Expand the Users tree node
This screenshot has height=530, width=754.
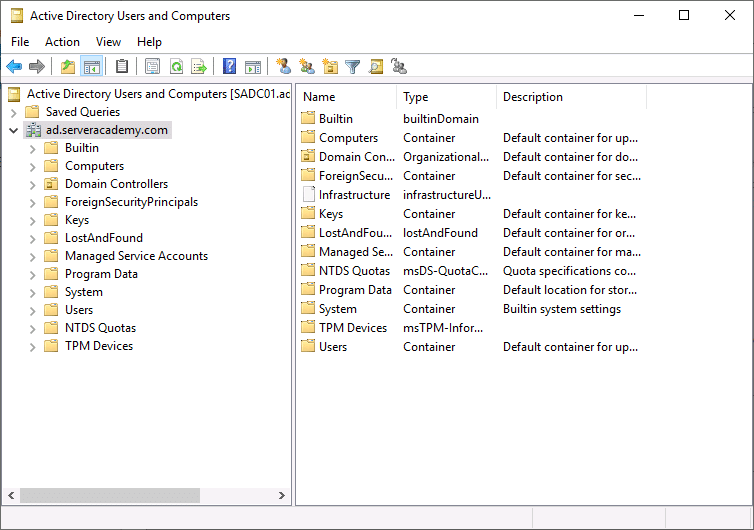[32, 311]
